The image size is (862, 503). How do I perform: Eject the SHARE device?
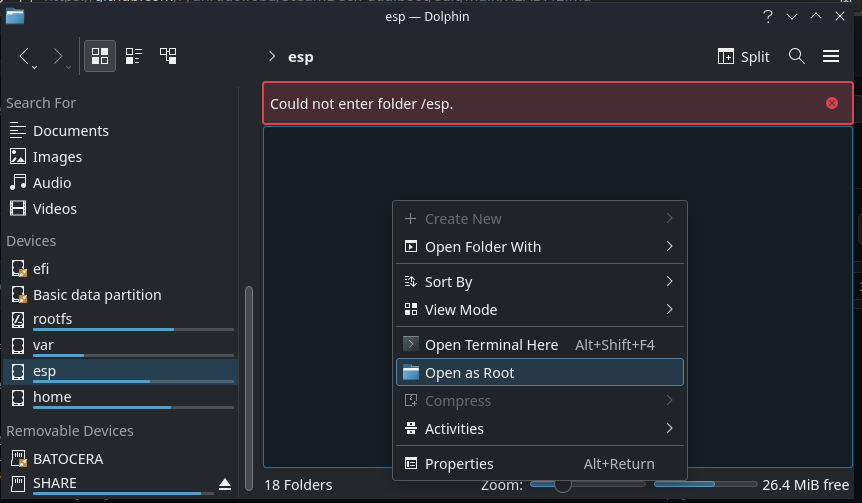(x=225, y=484)
